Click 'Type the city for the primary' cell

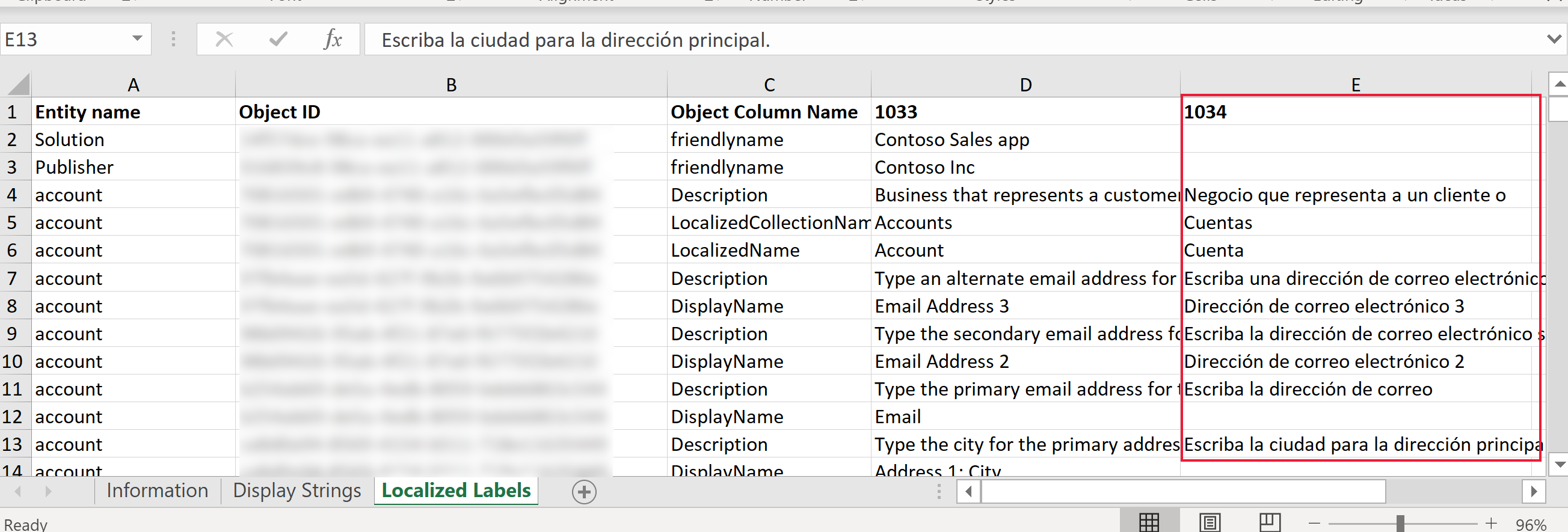pos(1025,444)
